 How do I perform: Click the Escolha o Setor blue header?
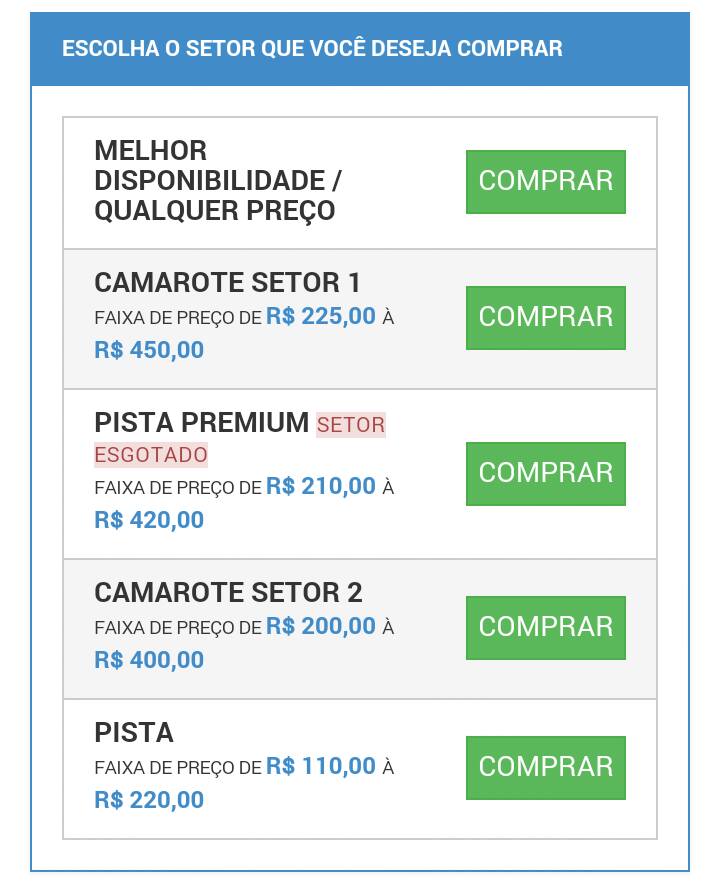pyautogui.click(x=360, y=49)
